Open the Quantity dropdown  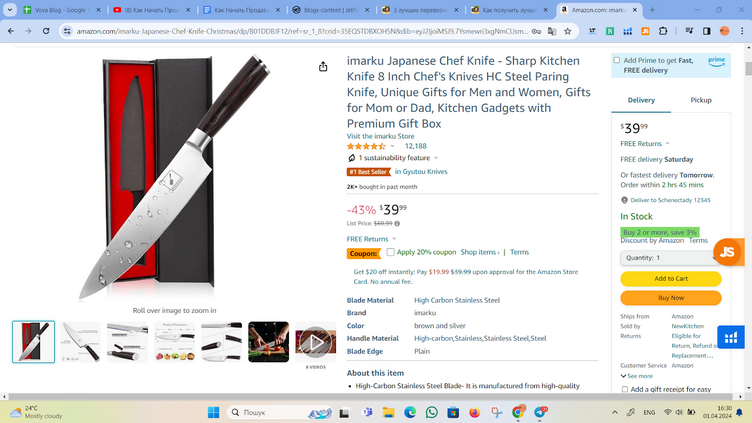coord(670,258)
